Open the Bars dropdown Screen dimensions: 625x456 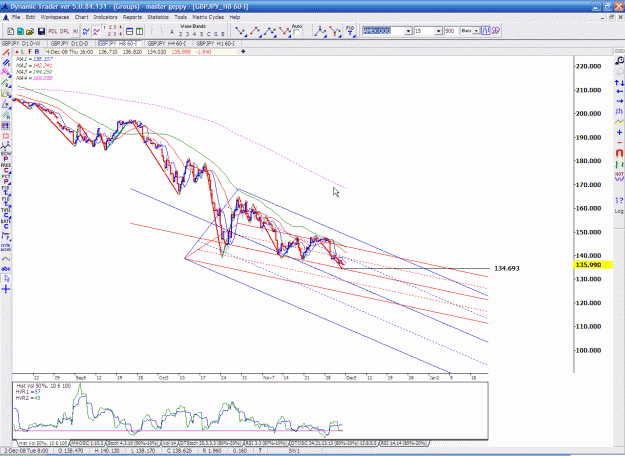[476, 31]
